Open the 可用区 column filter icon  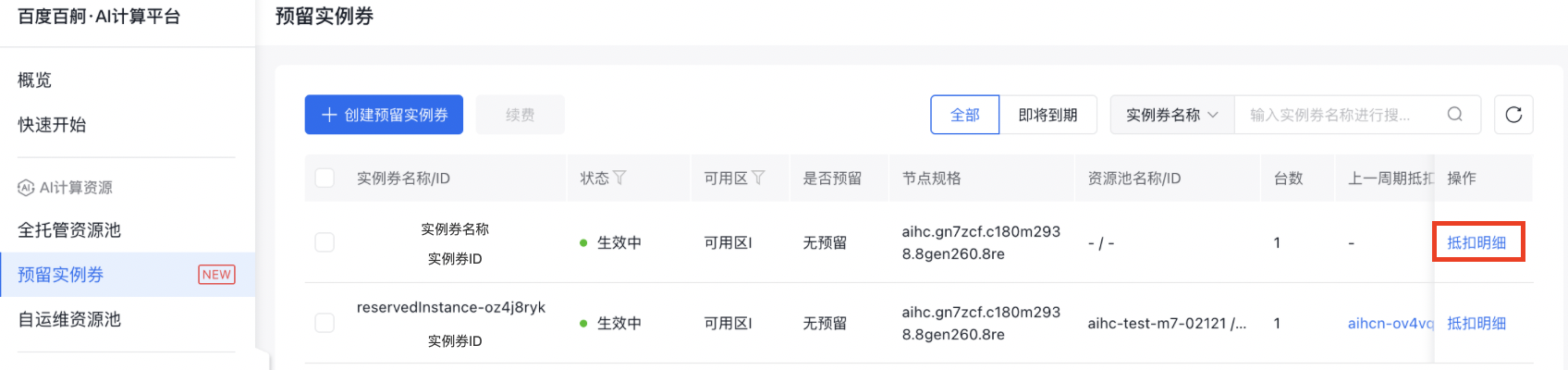tap(758, 178)
